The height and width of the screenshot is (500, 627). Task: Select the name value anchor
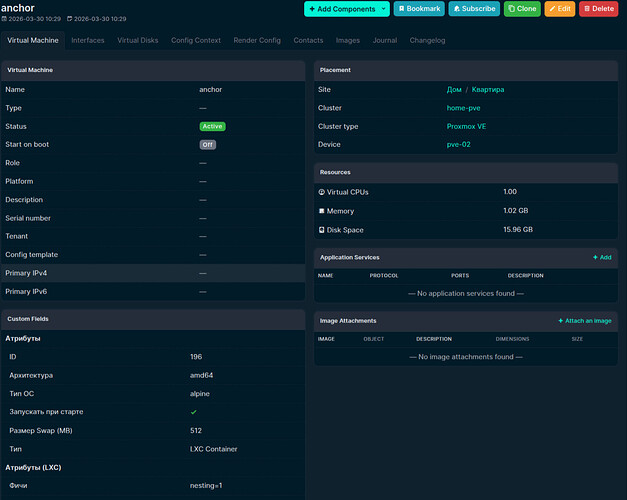click(x=211, y=90)
